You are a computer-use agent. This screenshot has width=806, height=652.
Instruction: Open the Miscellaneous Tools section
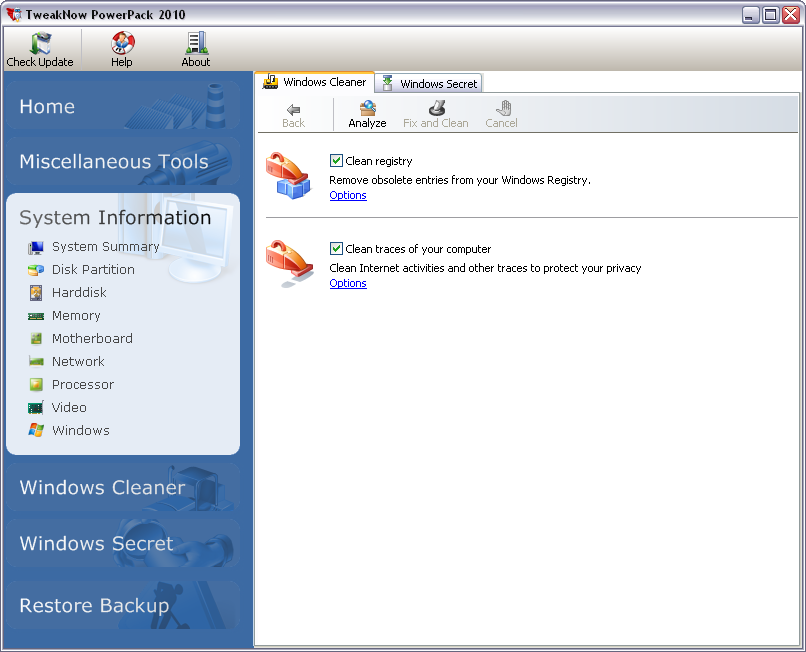(123, 161)
